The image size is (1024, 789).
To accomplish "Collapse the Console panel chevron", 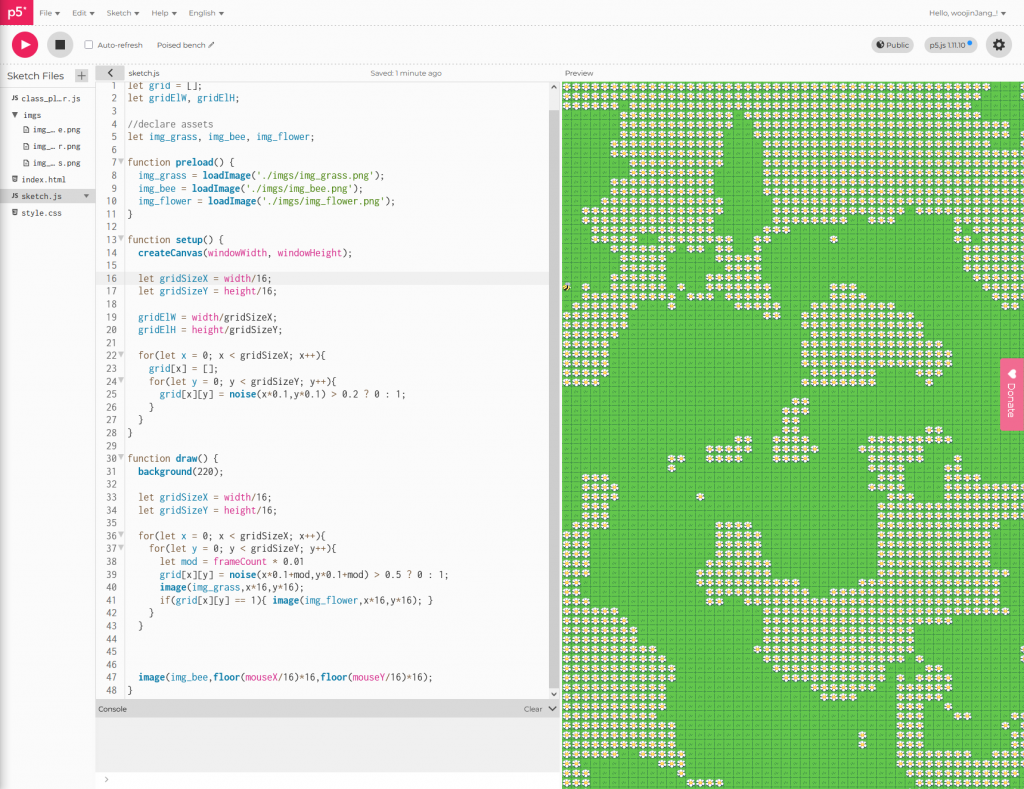I will coord(552,709).
